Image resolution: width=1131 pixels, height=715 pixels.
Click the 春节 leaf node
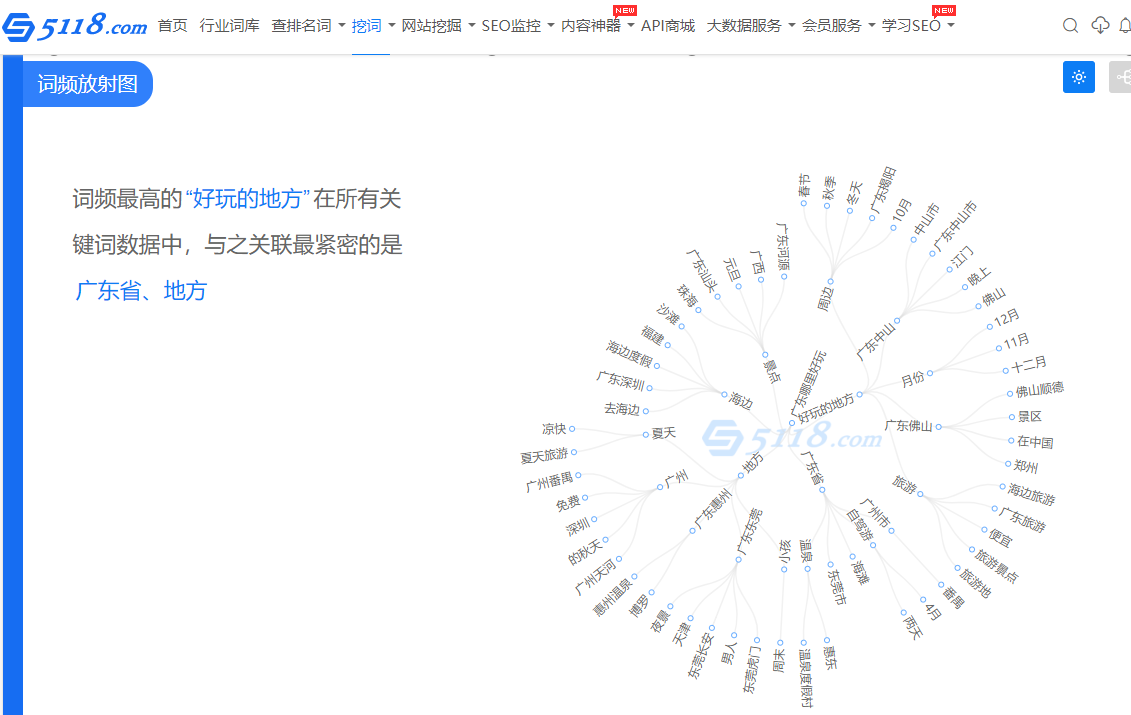[804, 185]
